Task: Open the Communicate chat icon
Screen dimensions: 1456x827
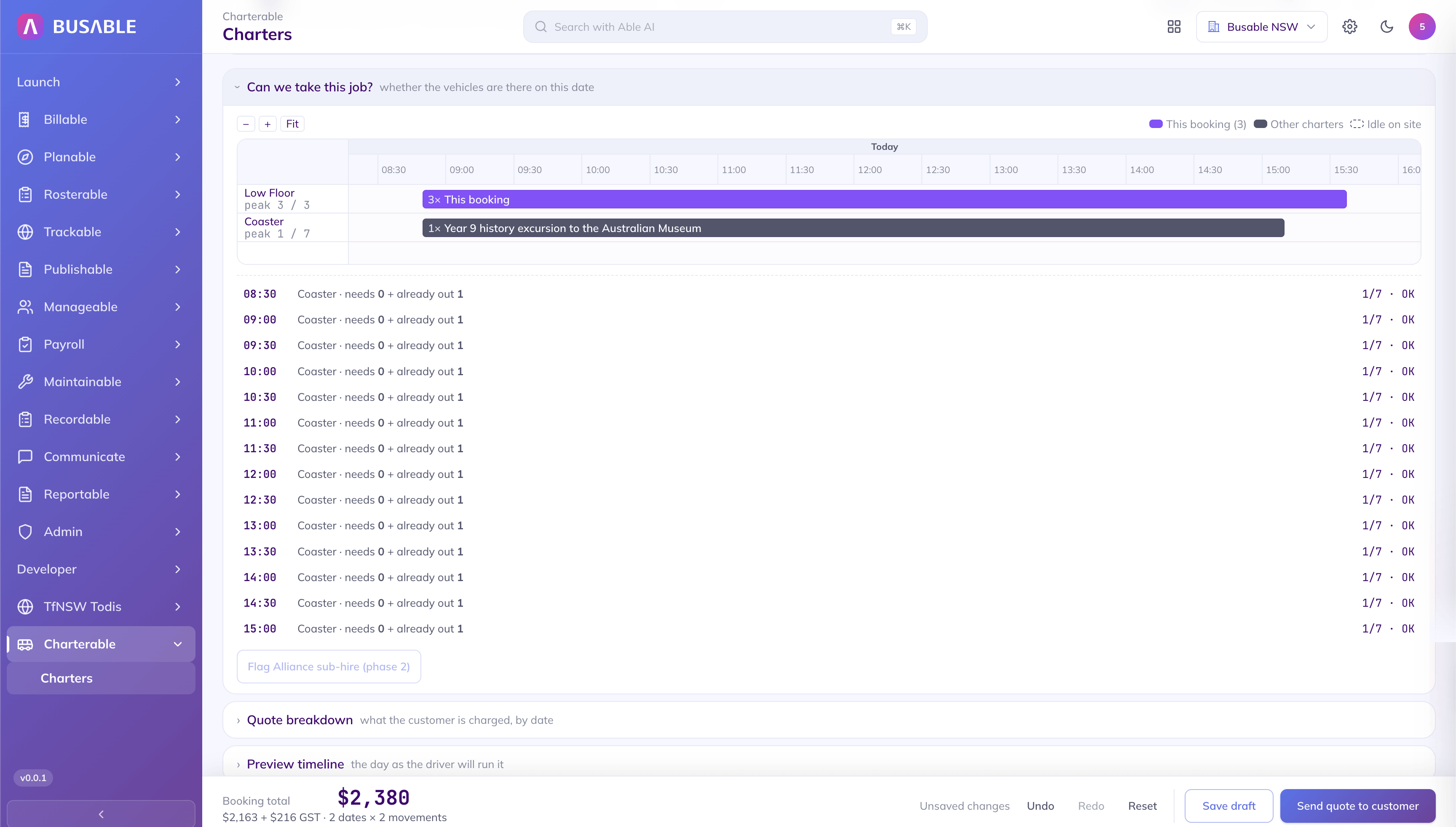Action: coord(25,457)
